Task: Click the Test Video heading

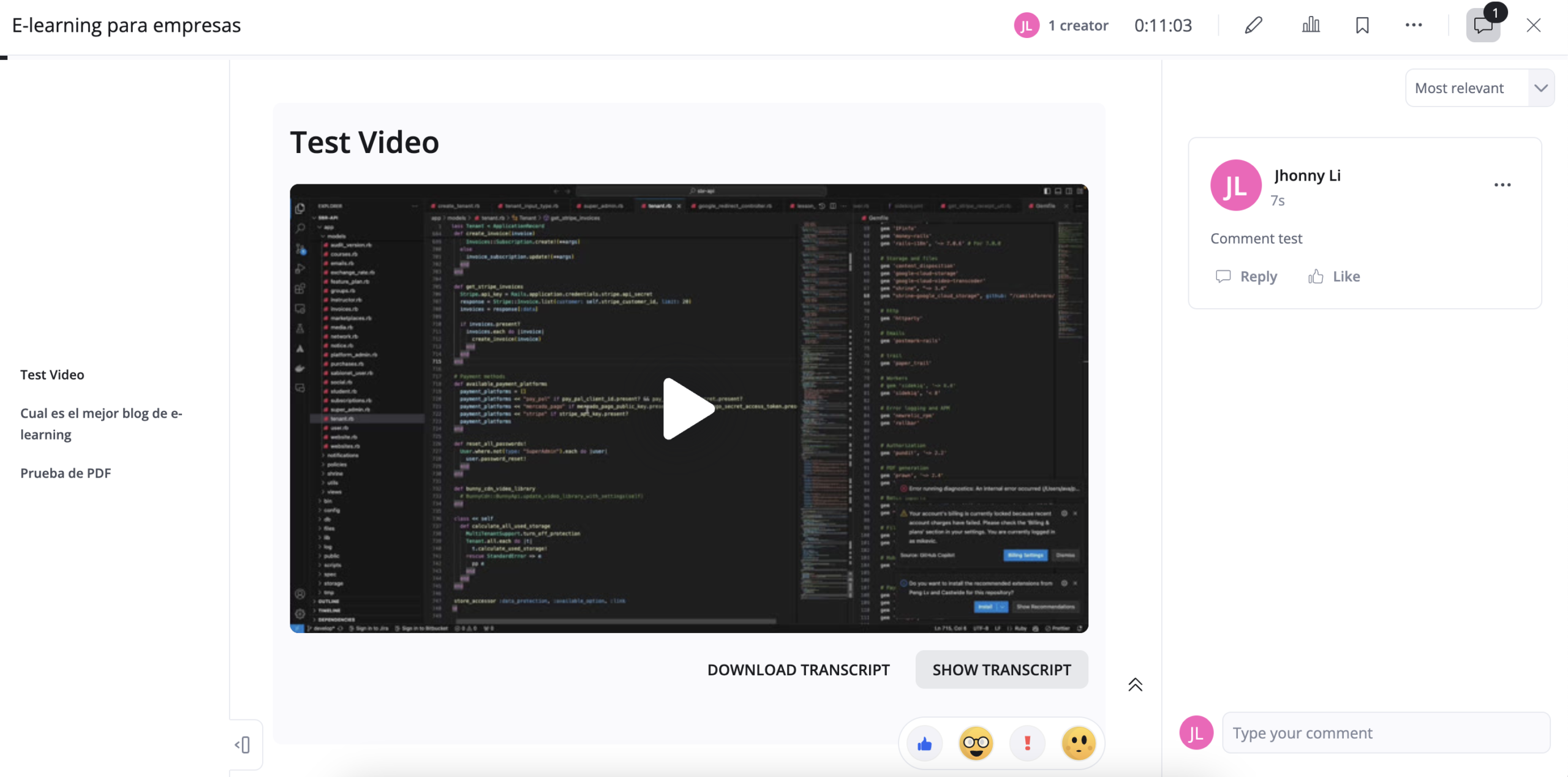Action: (364, 142)
